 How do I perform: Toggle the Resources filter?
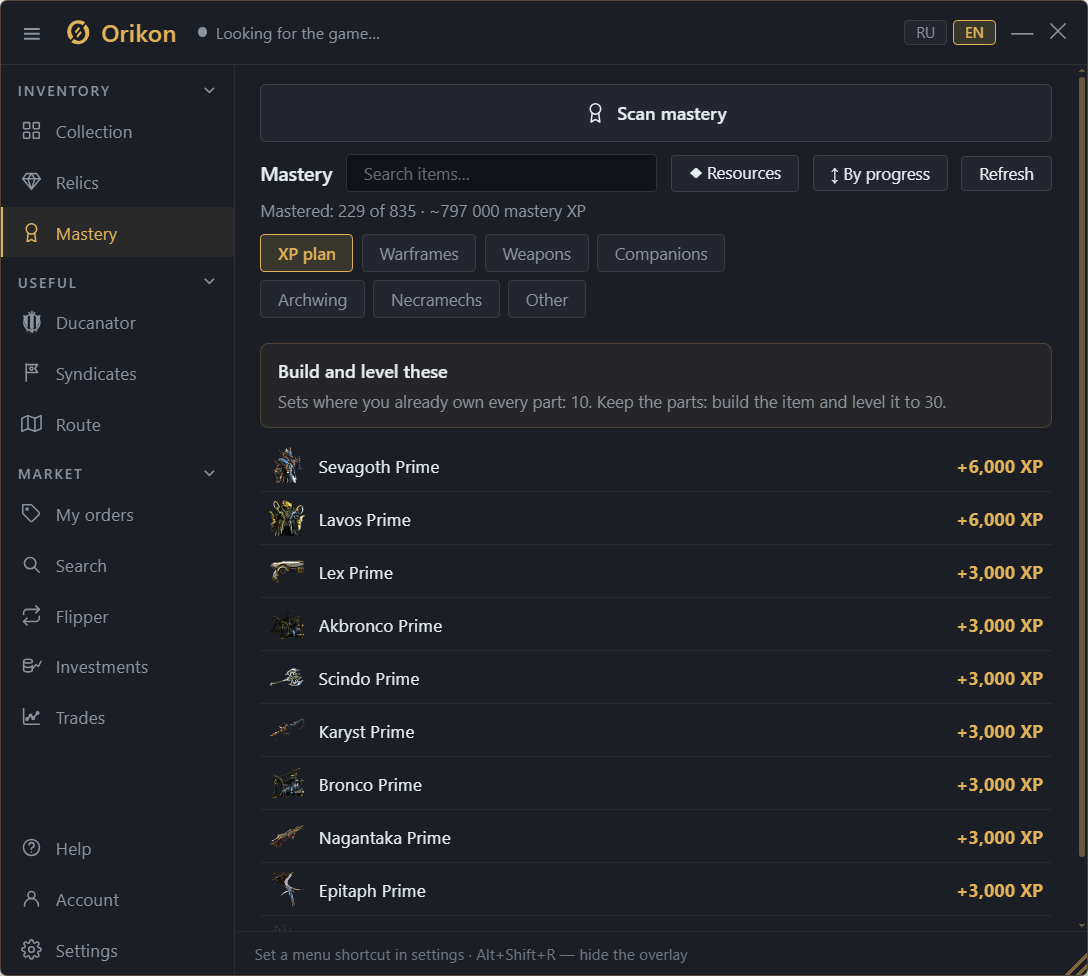point(735,173)
